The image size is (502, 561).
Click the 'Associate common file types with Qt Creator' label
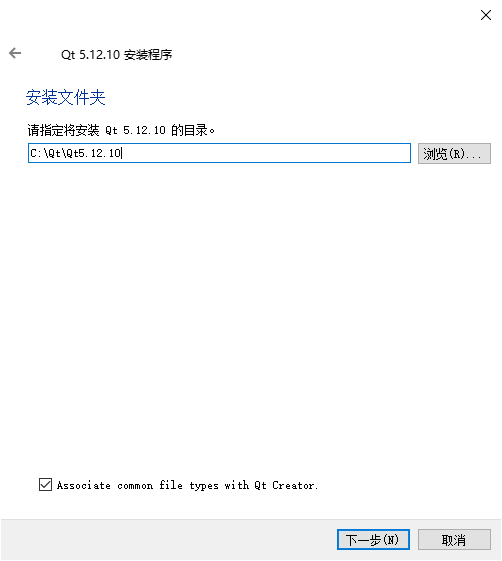[x=187, y=486]
